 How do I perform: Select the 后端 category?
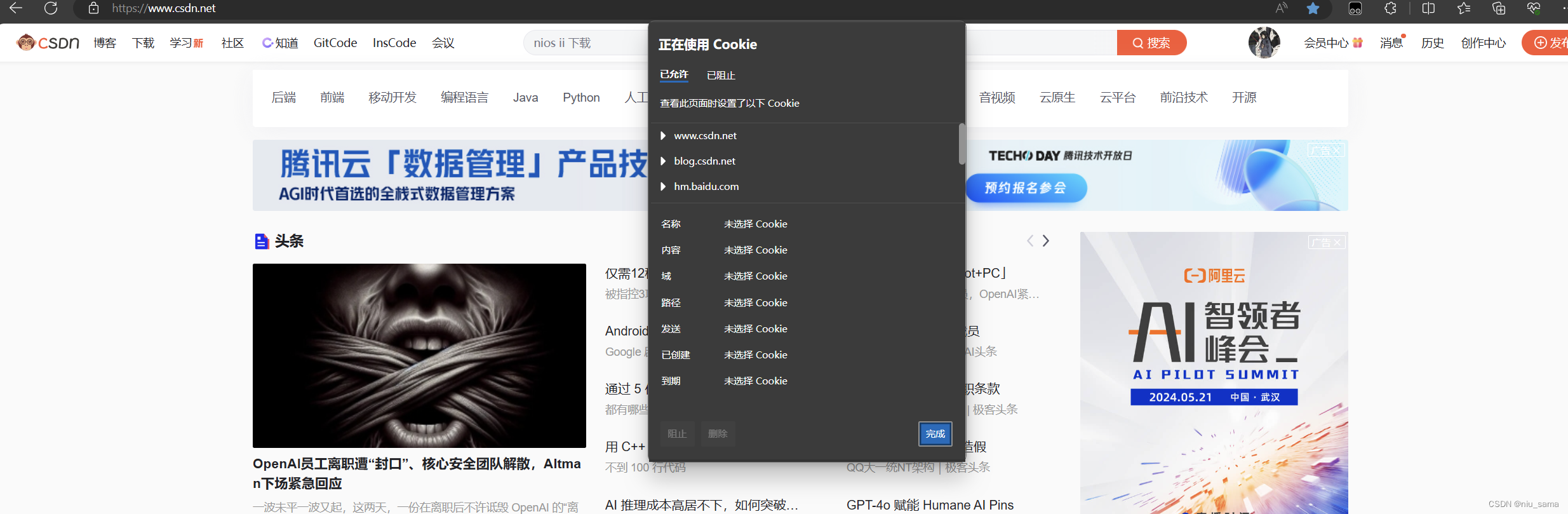pyautogui.click(x=284, y=97)
